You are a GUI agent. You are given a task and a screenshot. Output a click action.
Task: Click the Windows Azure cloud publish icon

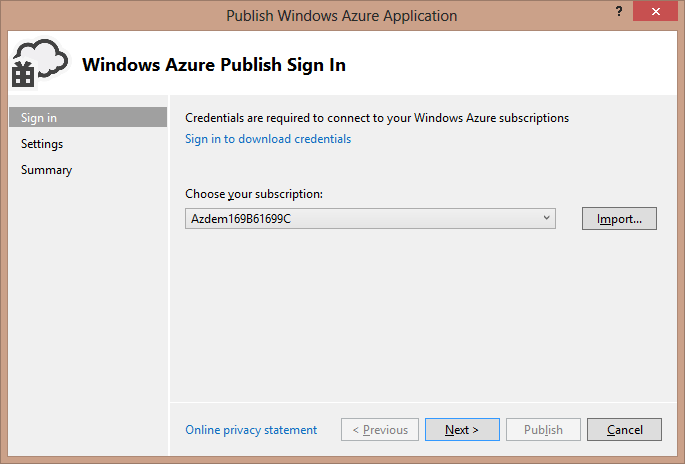(40, 63)
